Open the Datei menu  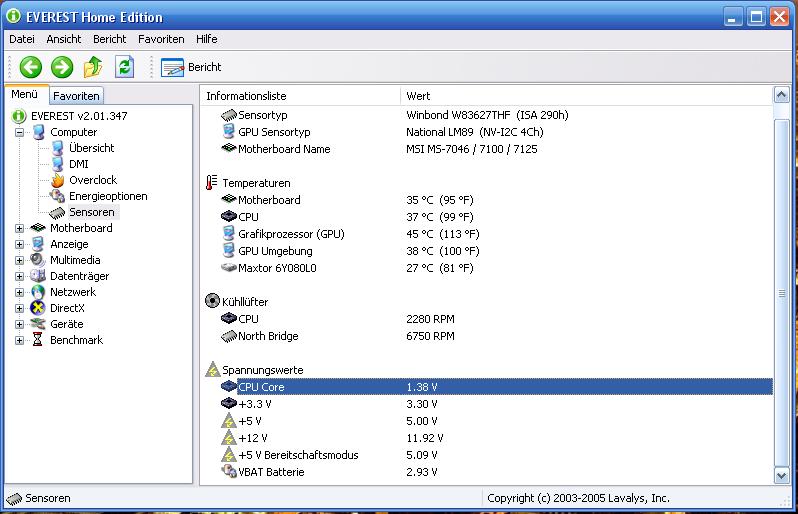point(22,39)
